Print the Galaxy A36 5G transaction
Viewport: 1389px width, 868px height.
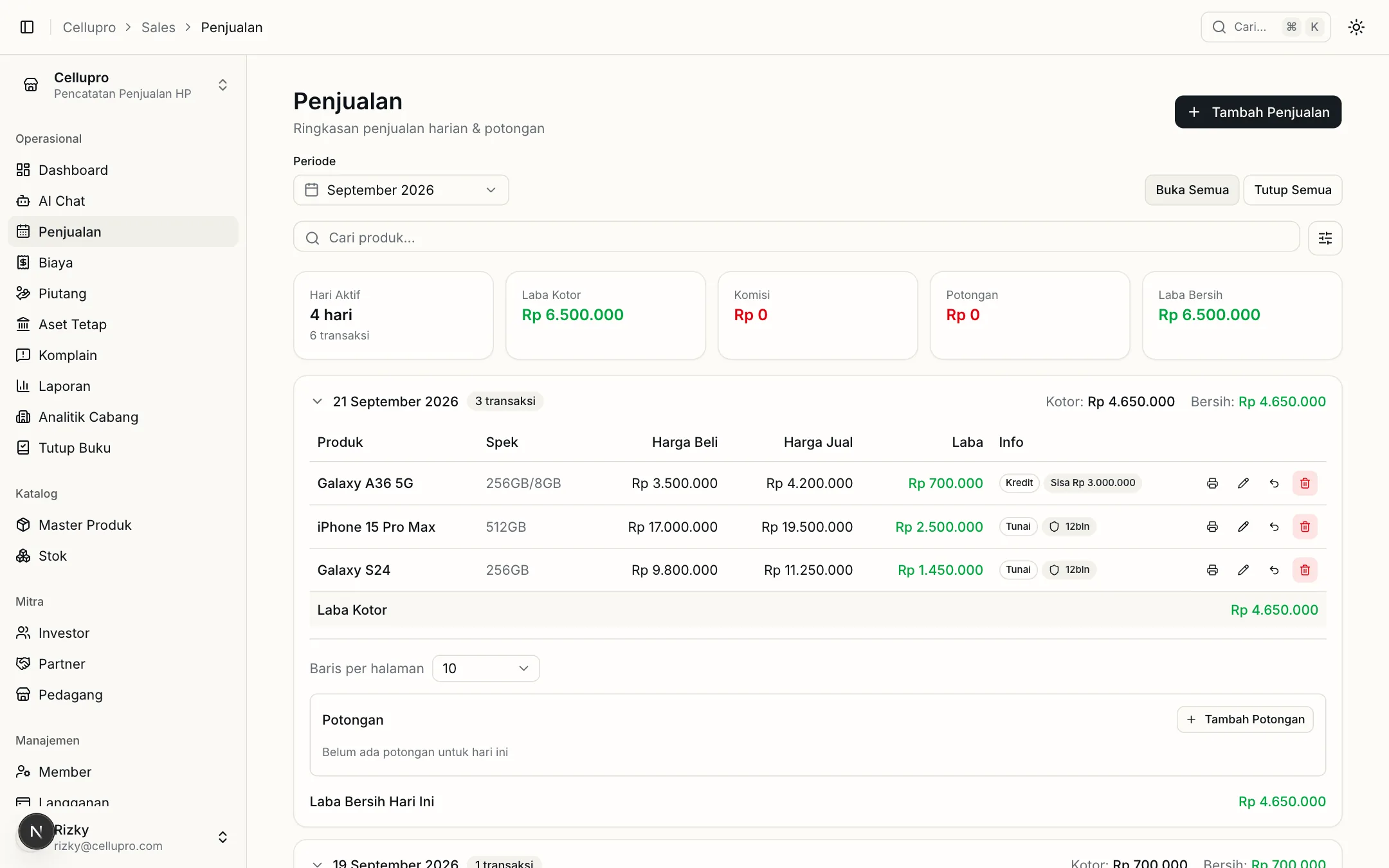[1212, 484]
